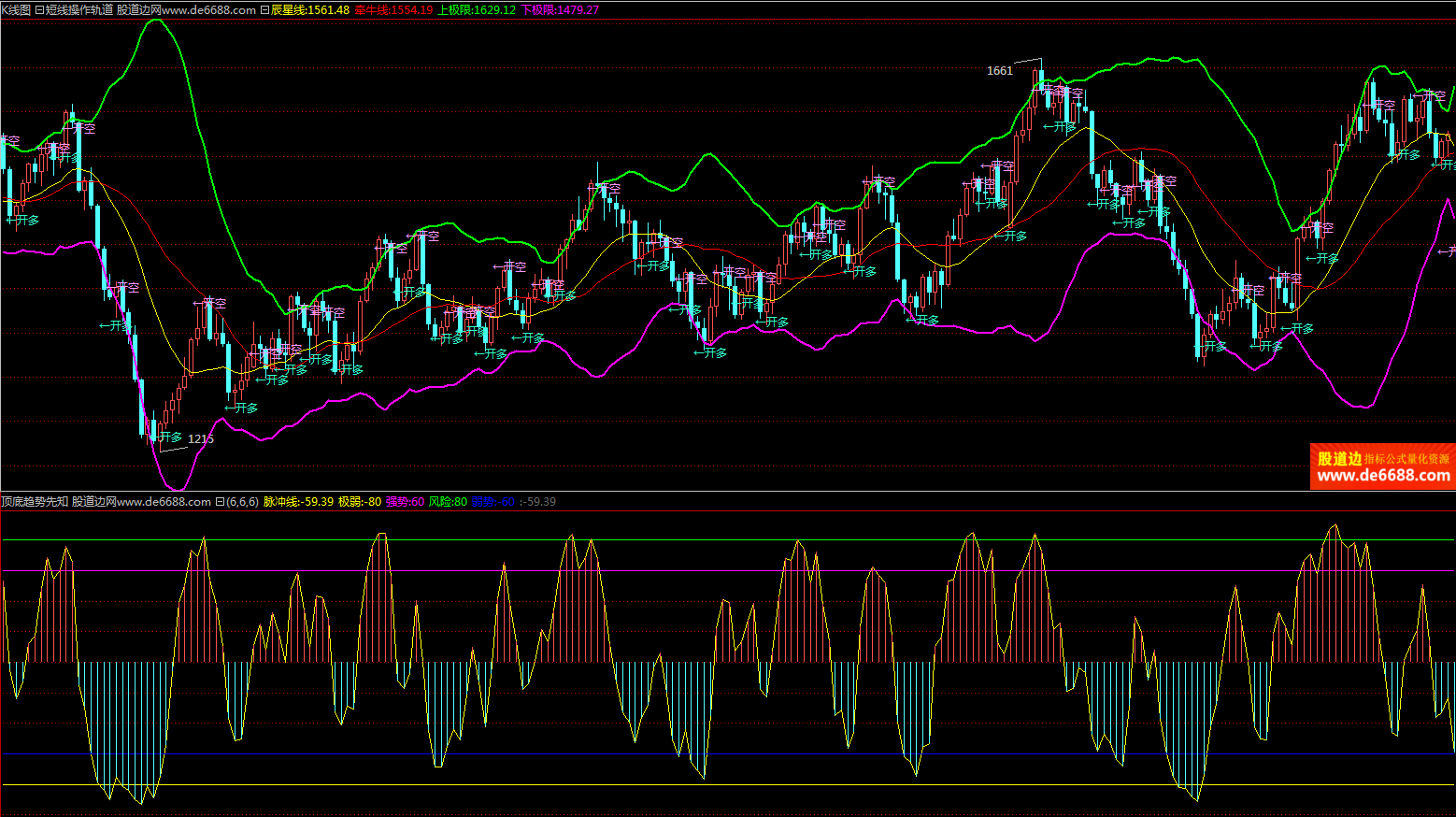This screenshot has height=817, width=1456.
Task: Open the 股道边 www.de6688.com watermark banner
Action: tap(1382, 466)
